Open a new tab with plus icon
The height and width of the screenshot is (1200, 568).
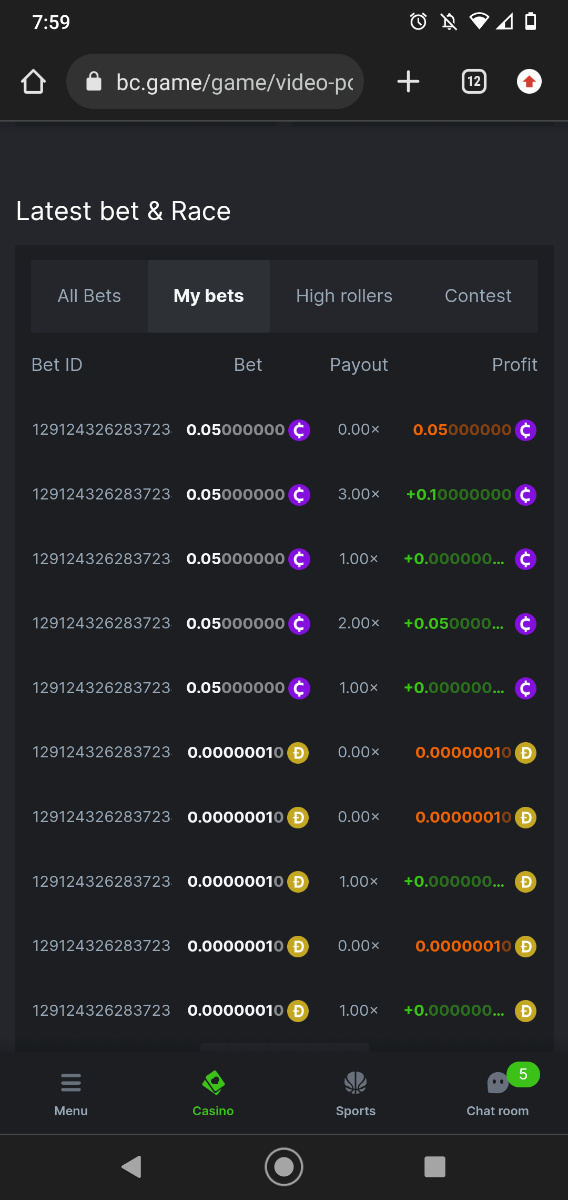[408, 82]
